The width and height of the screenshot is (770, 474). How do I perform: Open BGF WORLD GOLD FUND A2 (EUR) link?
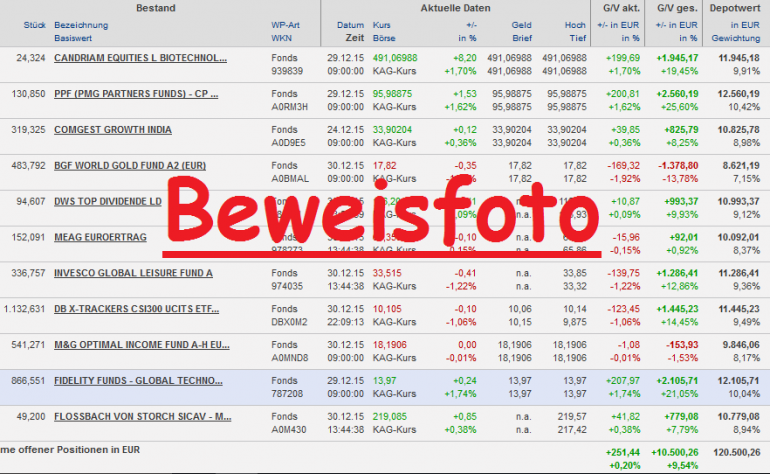click(x=130, y=166)
